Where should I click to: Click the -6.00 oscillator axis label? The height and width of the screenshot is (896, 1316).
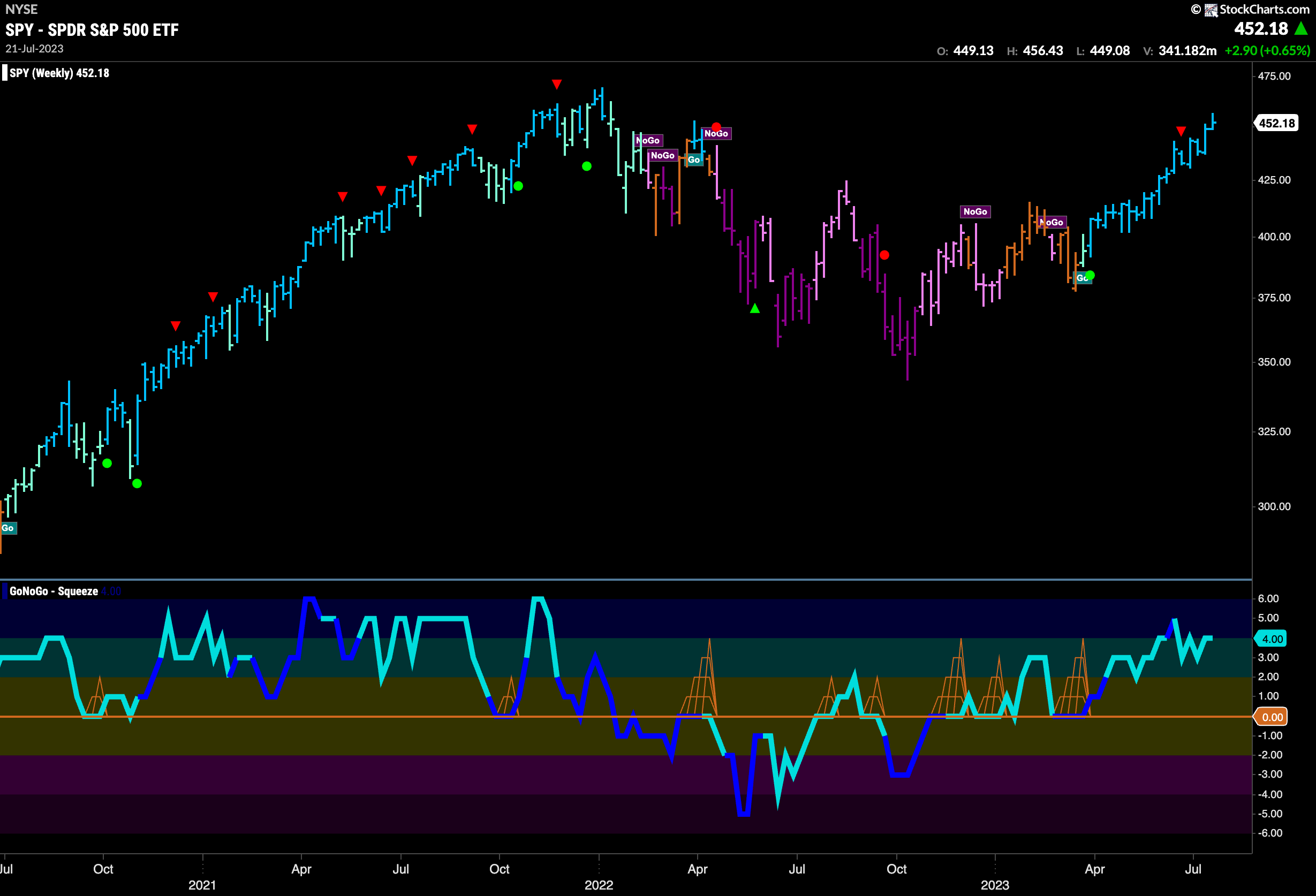pyautogui.click(x=1269, y=833)
